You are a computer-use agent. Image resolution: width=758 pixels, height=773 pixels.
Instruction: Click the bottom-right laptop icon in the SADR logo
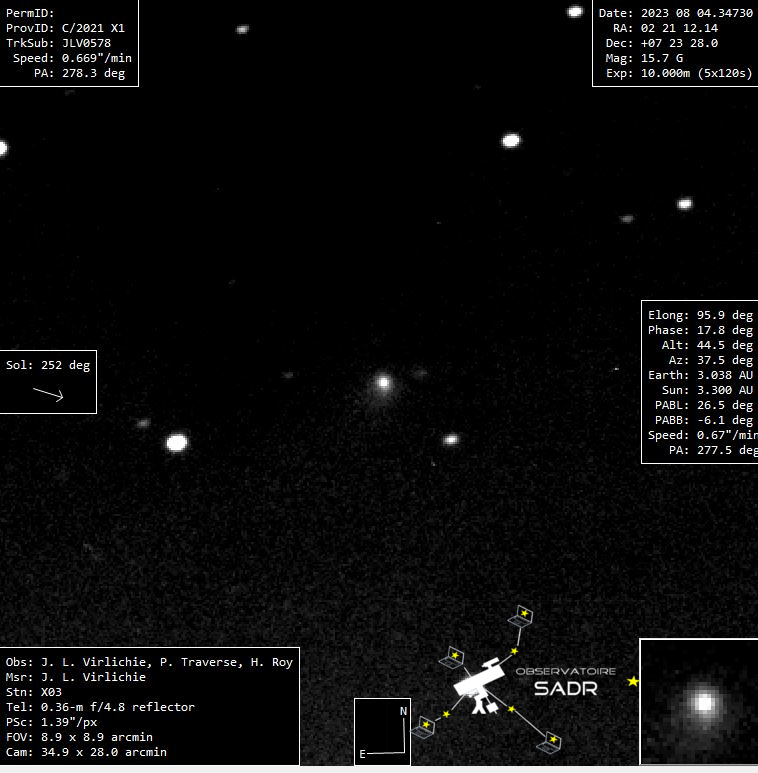pos(550,742)
